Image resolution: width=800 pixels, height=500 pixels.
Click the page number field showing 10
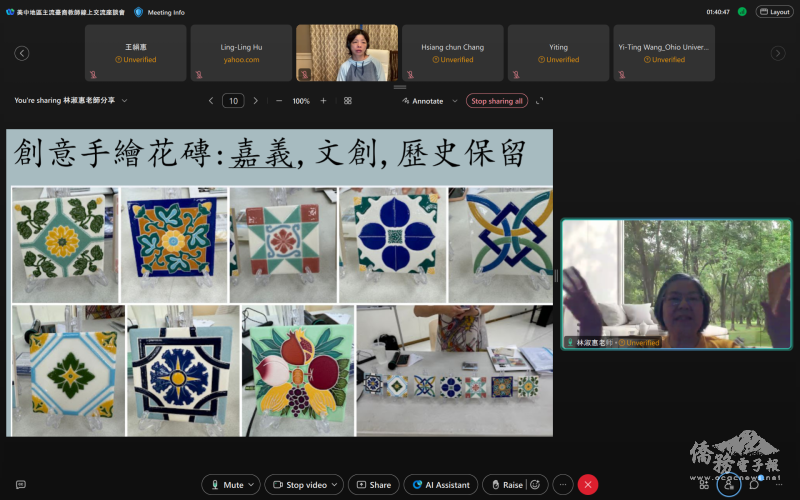tap(233, 101)
